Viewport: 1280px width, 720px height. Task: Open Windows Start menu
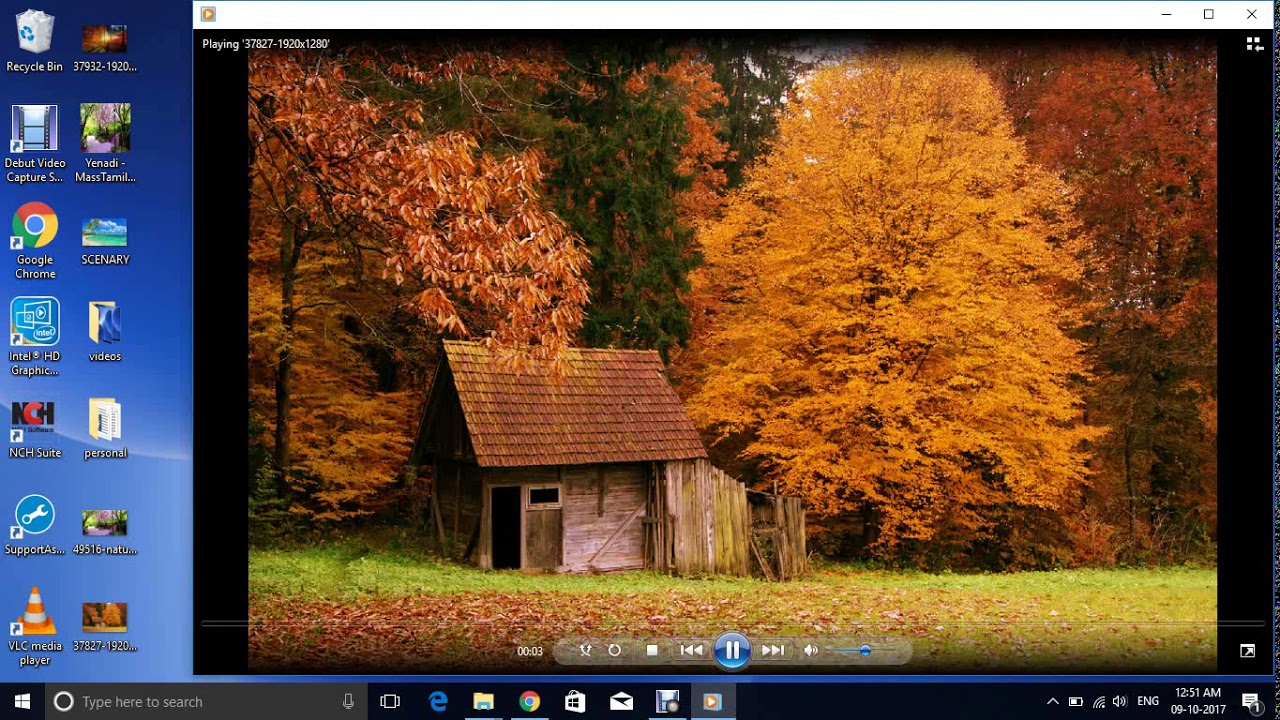22,702
